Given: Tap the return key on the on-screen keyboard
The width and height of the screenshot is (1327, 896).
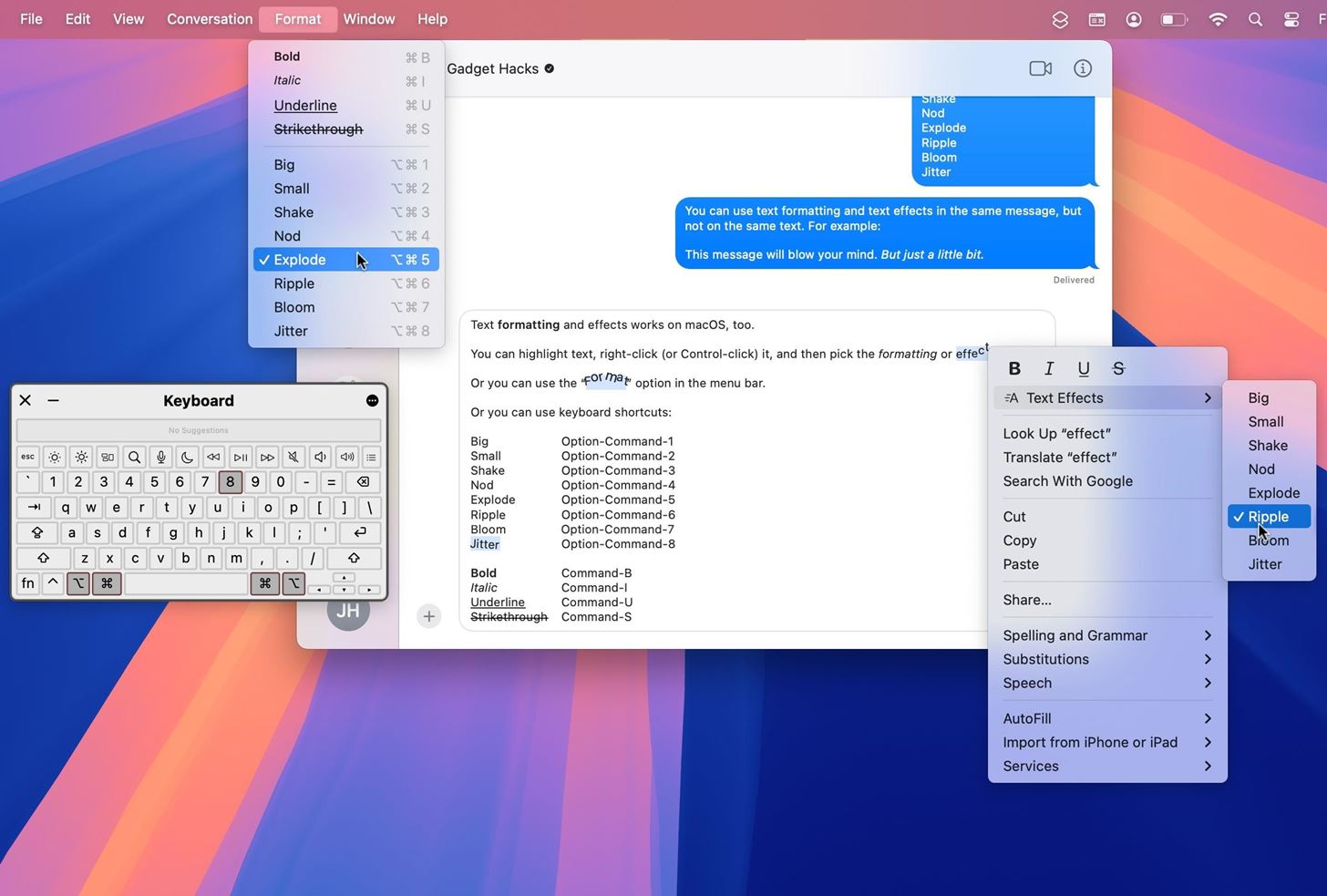Looking at the screenshot, I should [360, 532].
